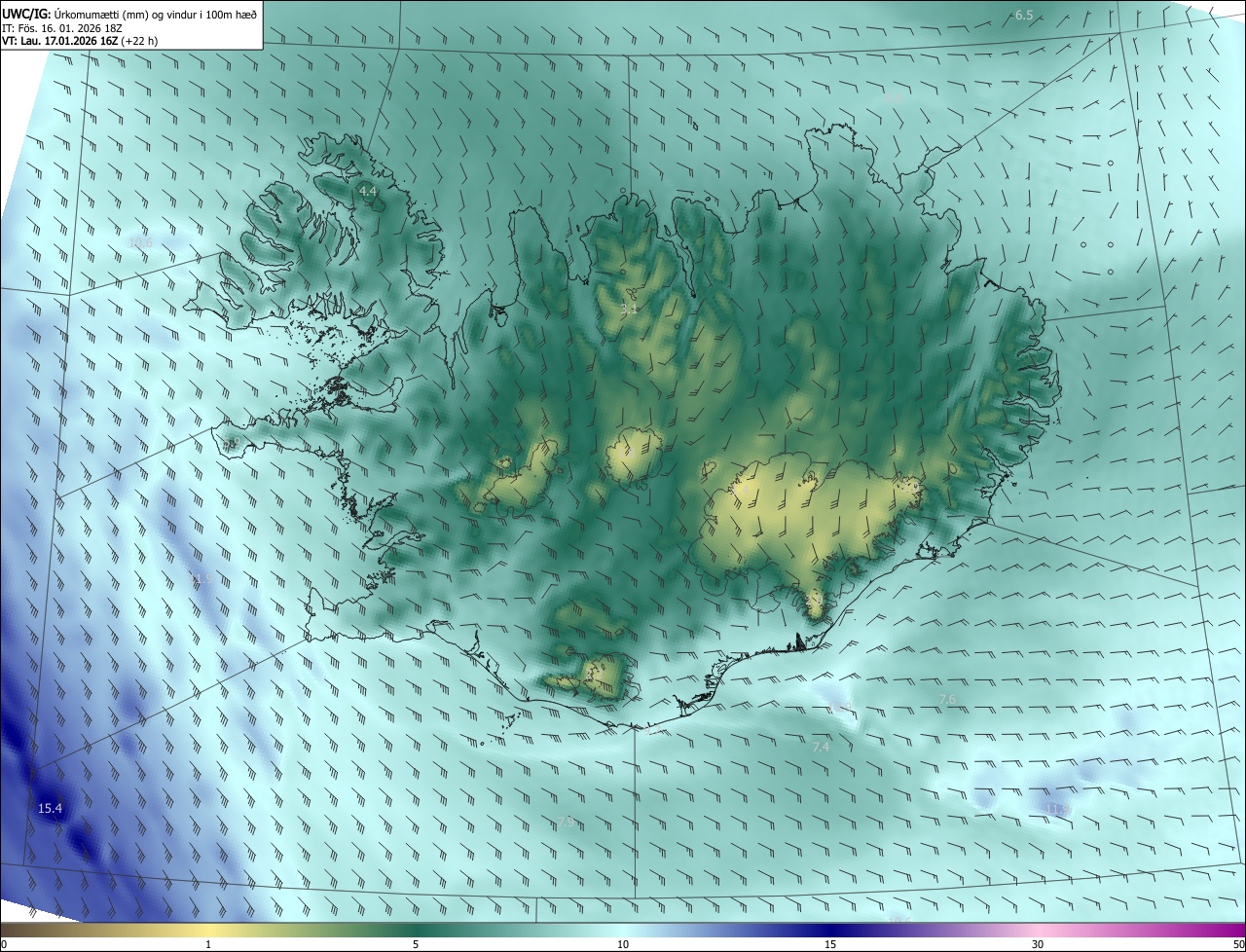1246x952 pixels.
Task: Click the 10.9 value label
Action: tap(840, 708)
